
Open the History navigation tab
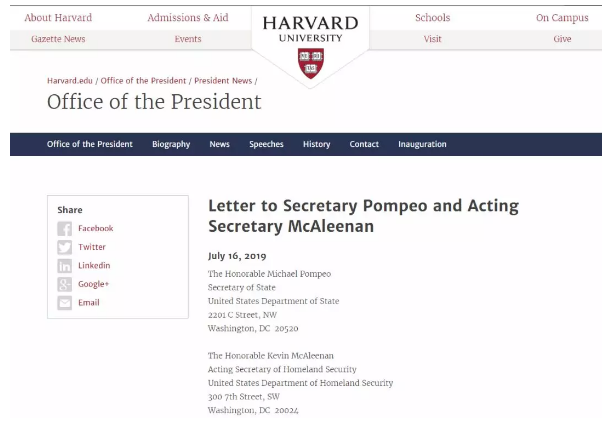[x=316, y=144]
